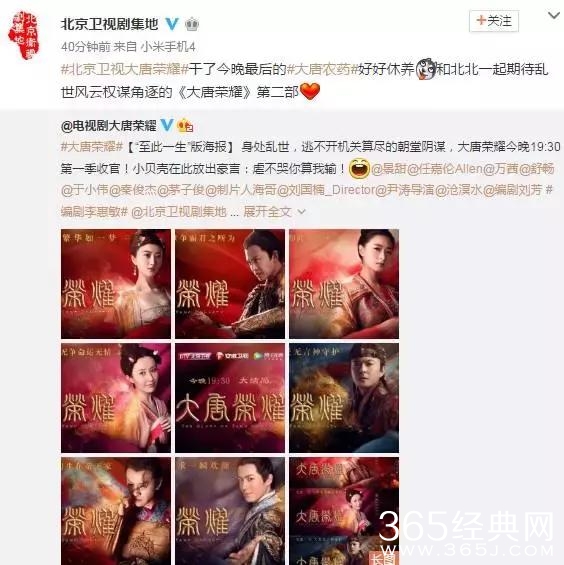Screen dimensions: 564x565
Task: Open the first poster thumbnail of woman
Action: [x=116, y=284]
